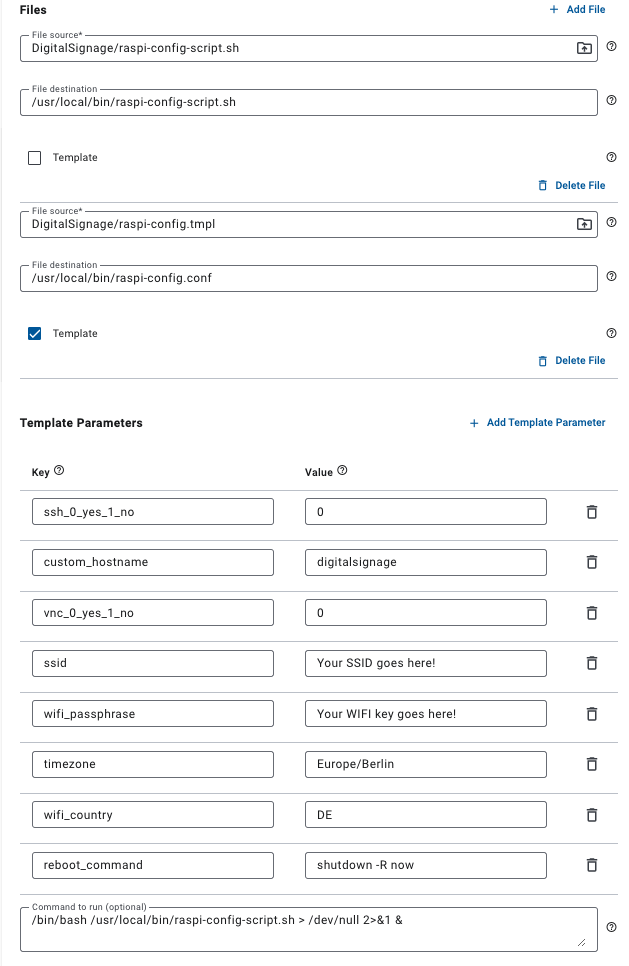Delete the timezone template parameter
Image resolution: width=629 pixels, height=966 pixels.
coord(591,764)
